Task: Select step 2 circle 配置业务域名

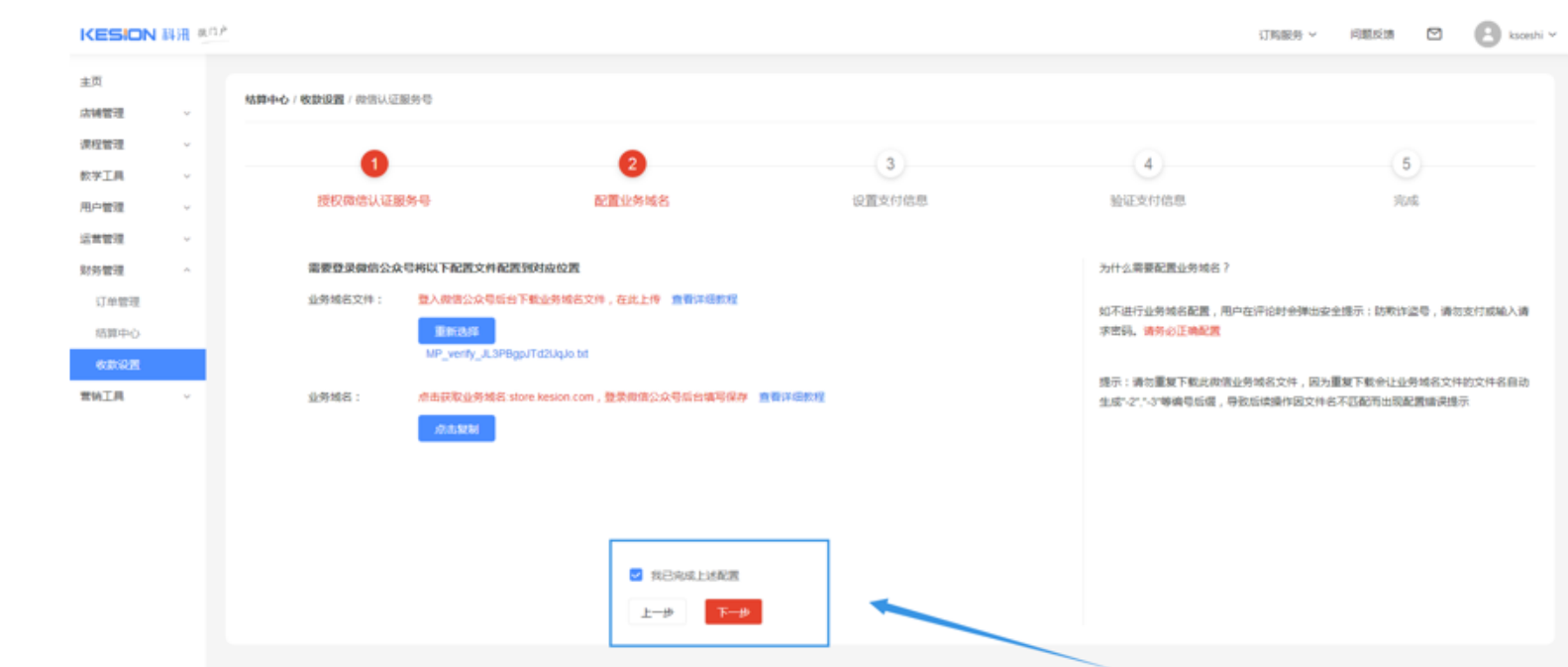Action: click(632, 164)
